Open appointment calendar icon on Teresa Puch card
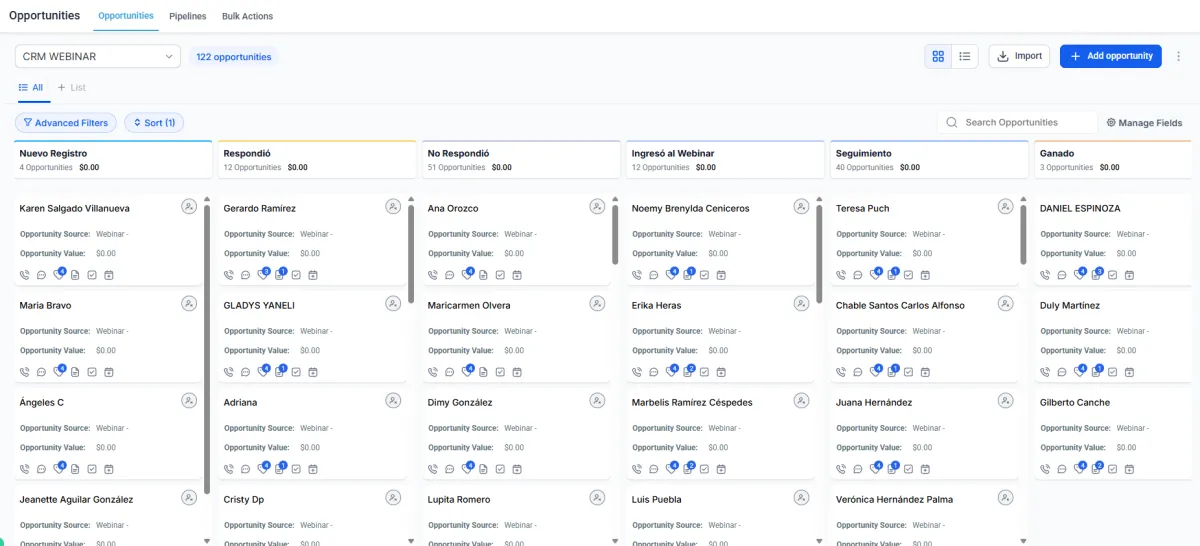The width and height of the screenshot is (1200, 546). click(925, 275)
